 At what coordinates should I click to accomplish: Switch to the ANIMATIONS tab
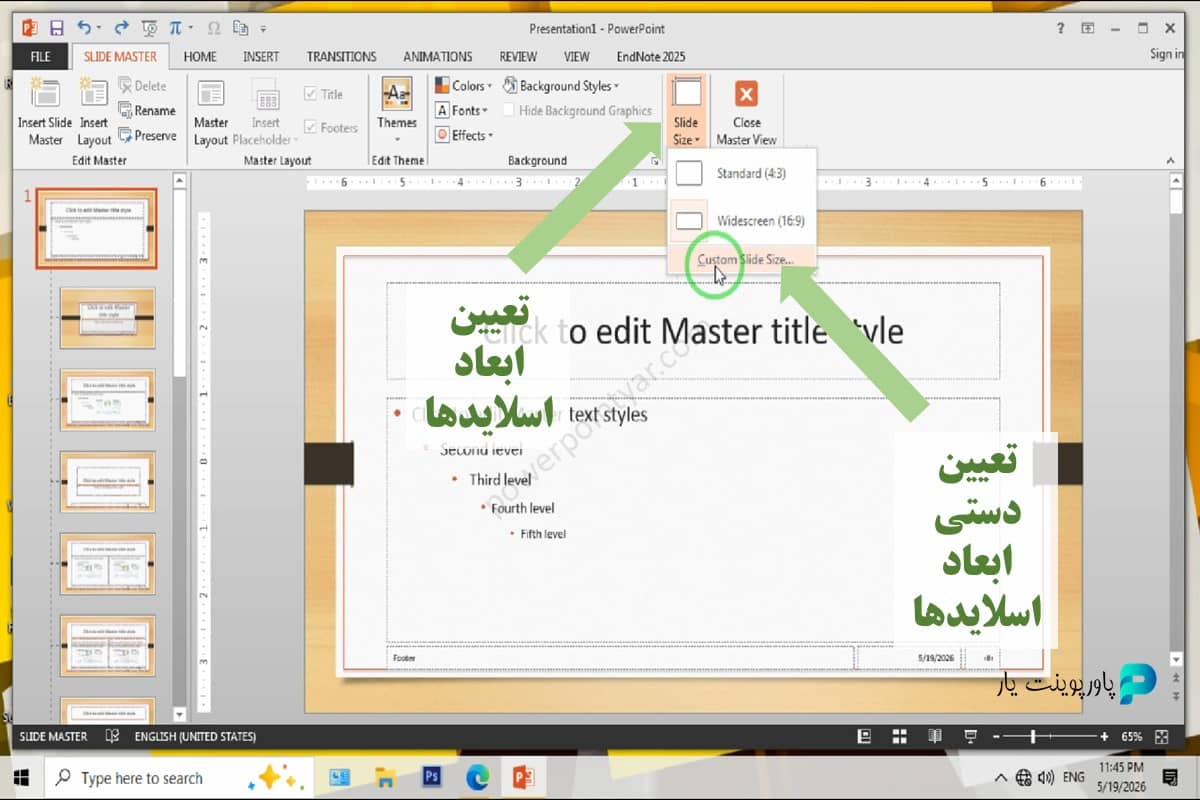coord(438,57)
